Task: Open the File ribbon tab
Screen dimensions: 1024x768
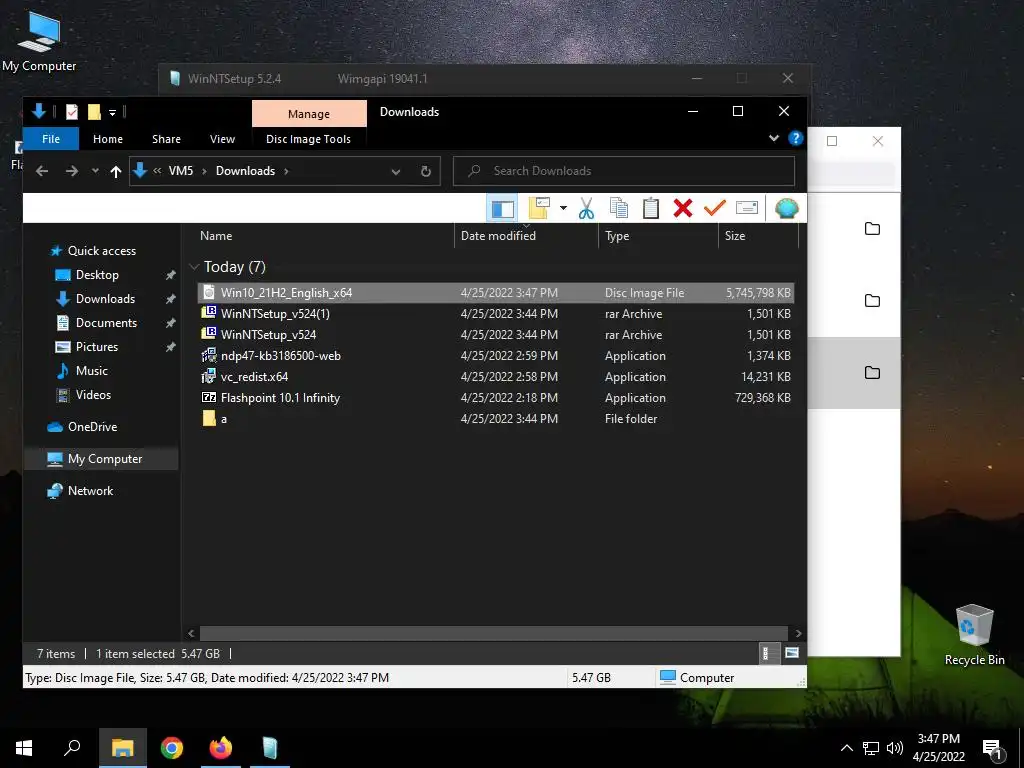Action: [51, 139]
